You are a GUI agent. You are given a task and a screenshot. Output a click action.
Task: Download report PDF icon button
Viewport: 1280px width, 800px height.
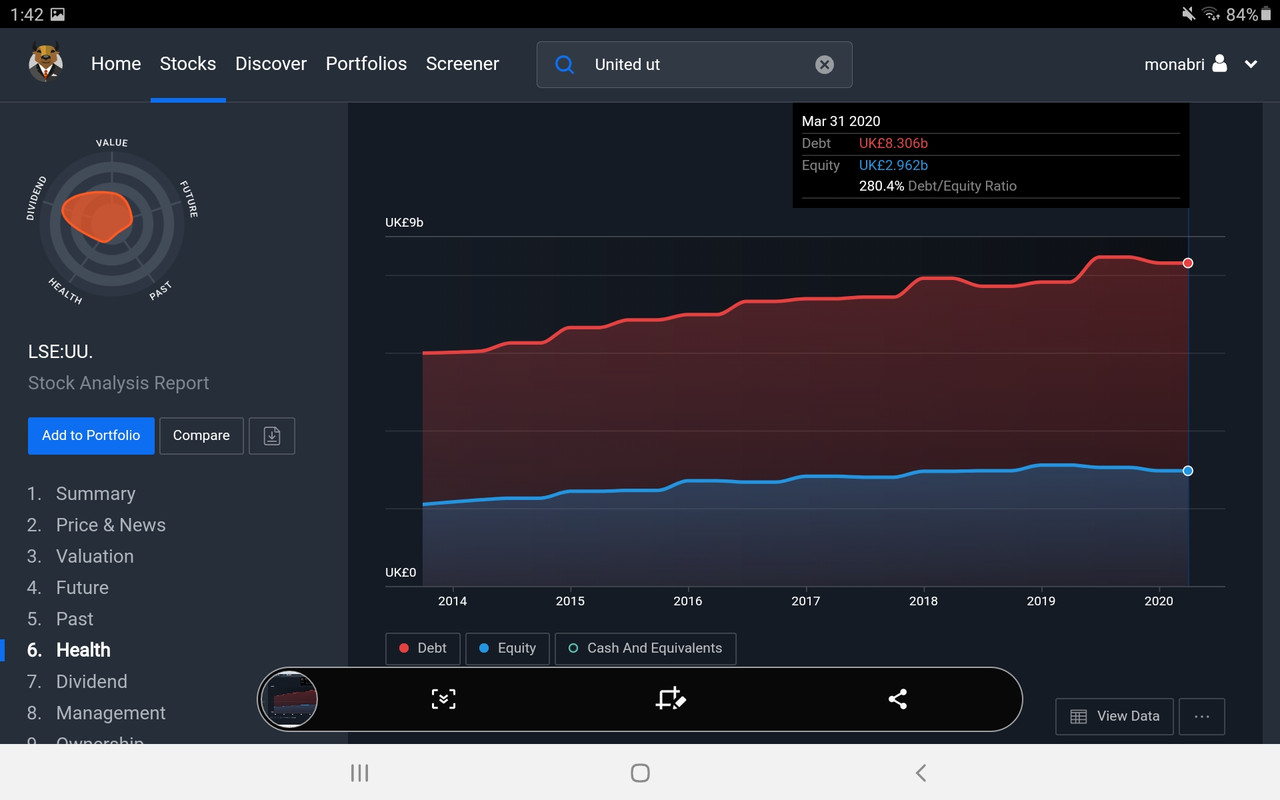272,436
